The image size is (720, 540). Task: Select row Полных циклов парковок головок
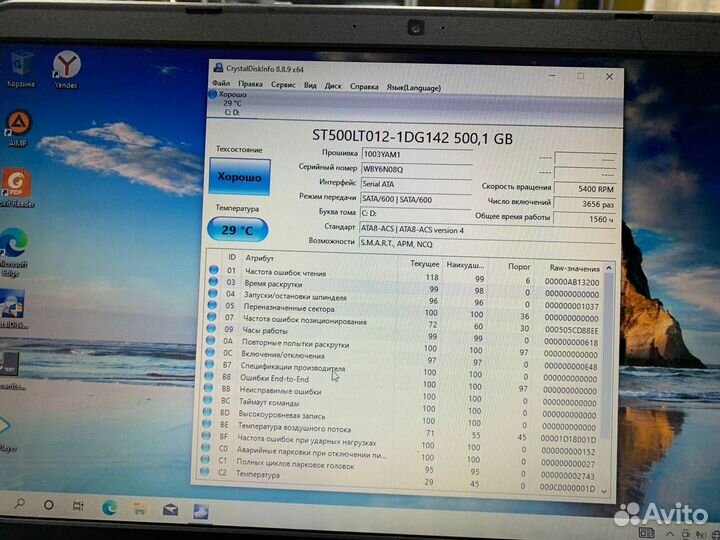click(400, 467)
